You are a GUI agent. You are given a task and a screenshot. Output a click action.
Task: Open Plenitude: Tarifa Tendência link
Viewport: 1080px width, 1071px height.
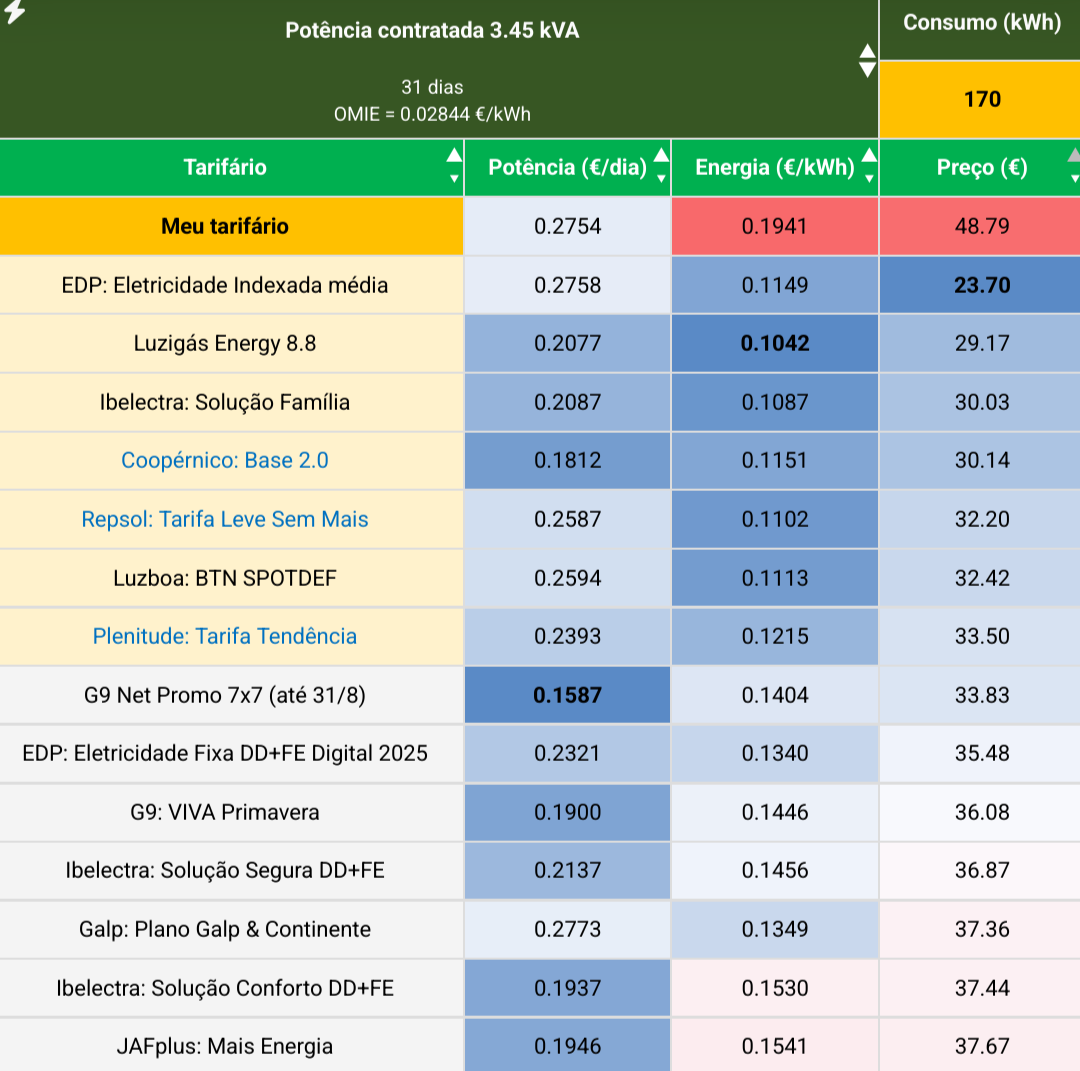225,636
